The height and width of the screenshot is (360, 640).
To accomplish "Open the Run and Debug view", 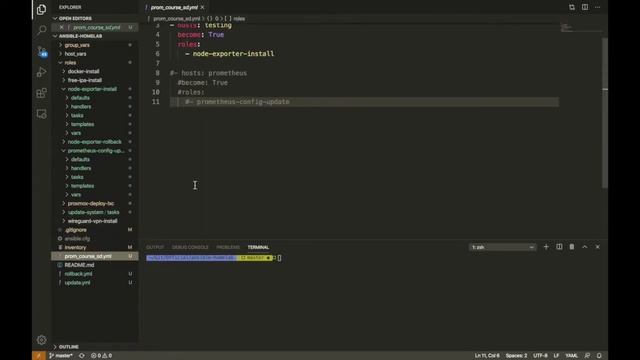I will click(41, 72).
